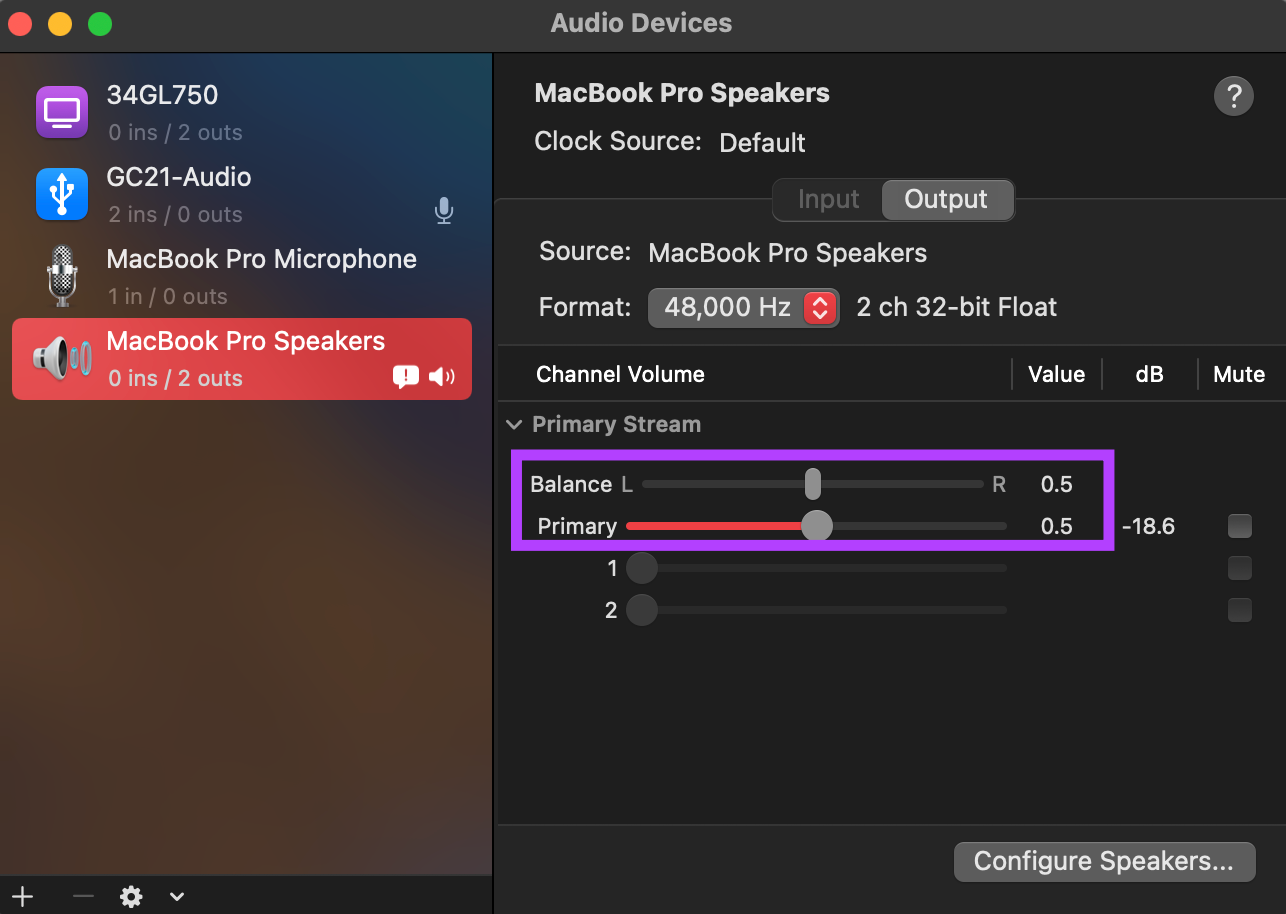Switch to the Output tab
Screen dimensions: 1286x914
tap(946, 200)
